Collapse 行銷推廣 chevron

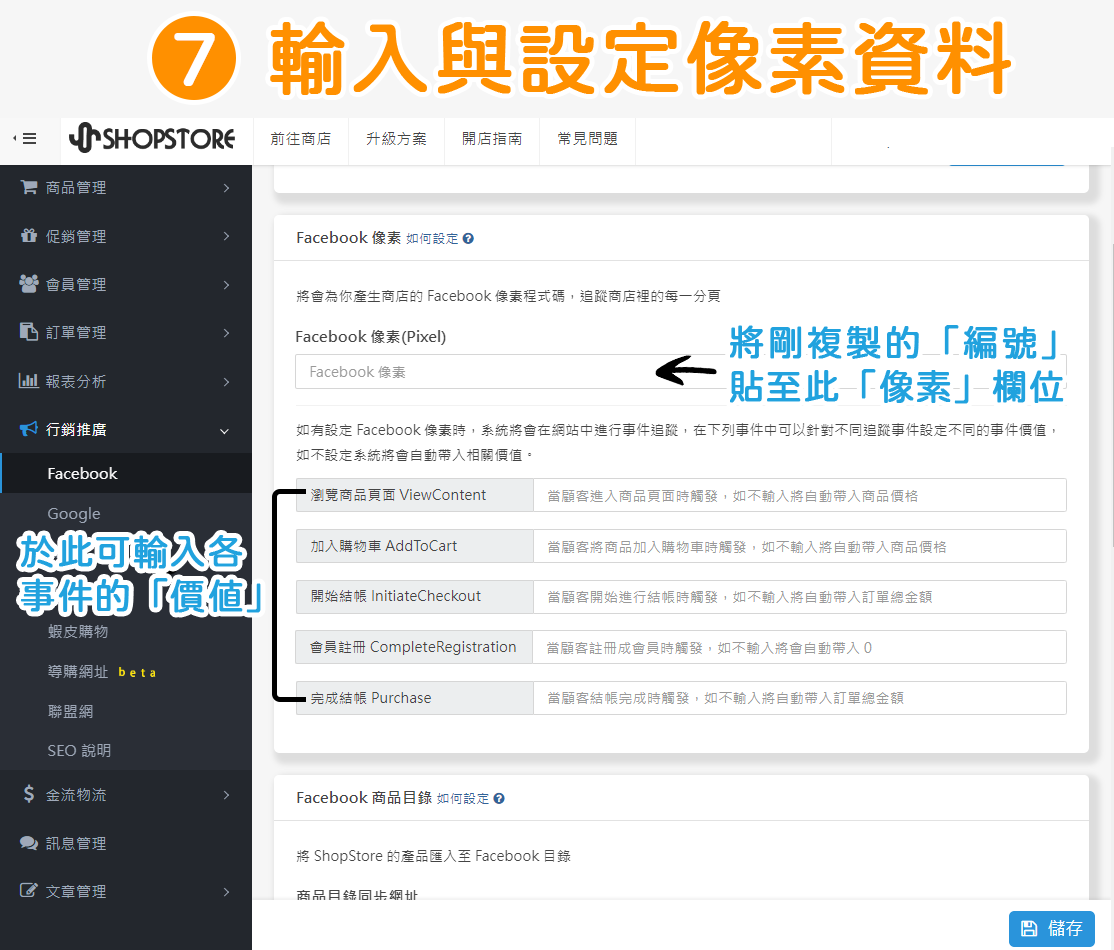(x=225, y=431)
